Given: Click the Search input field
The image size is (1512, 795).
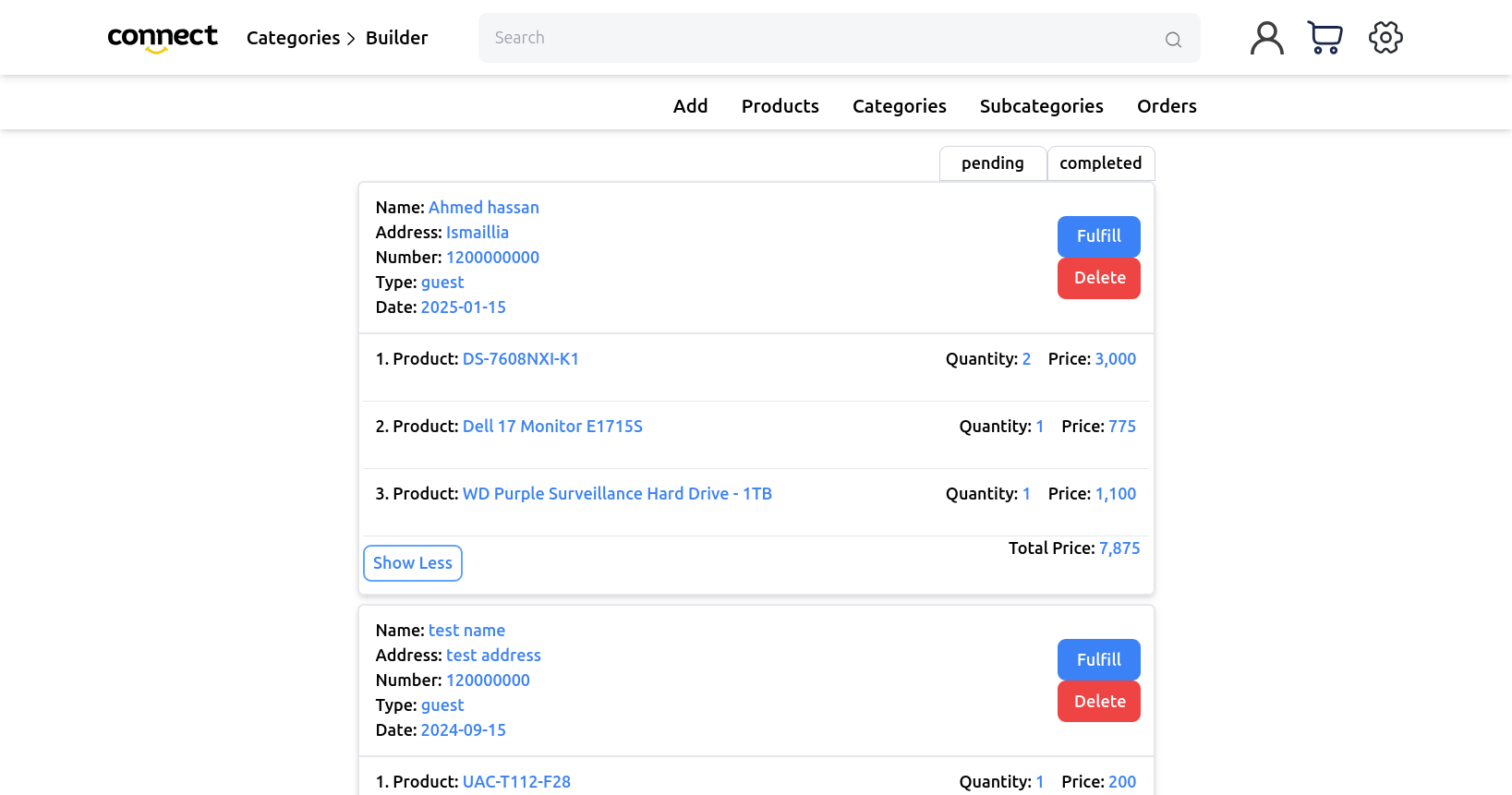Looking at the screenshot, I should pos(840,38).
